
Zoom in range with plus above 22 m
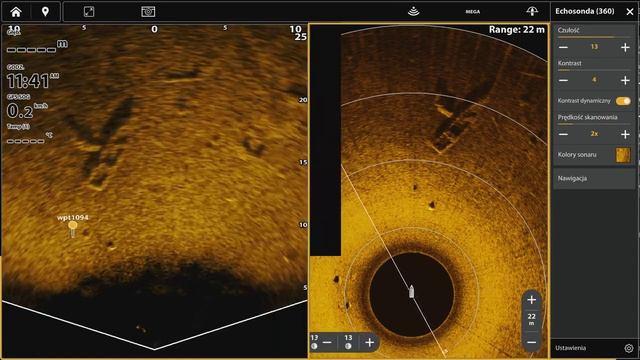coord(531,300)
